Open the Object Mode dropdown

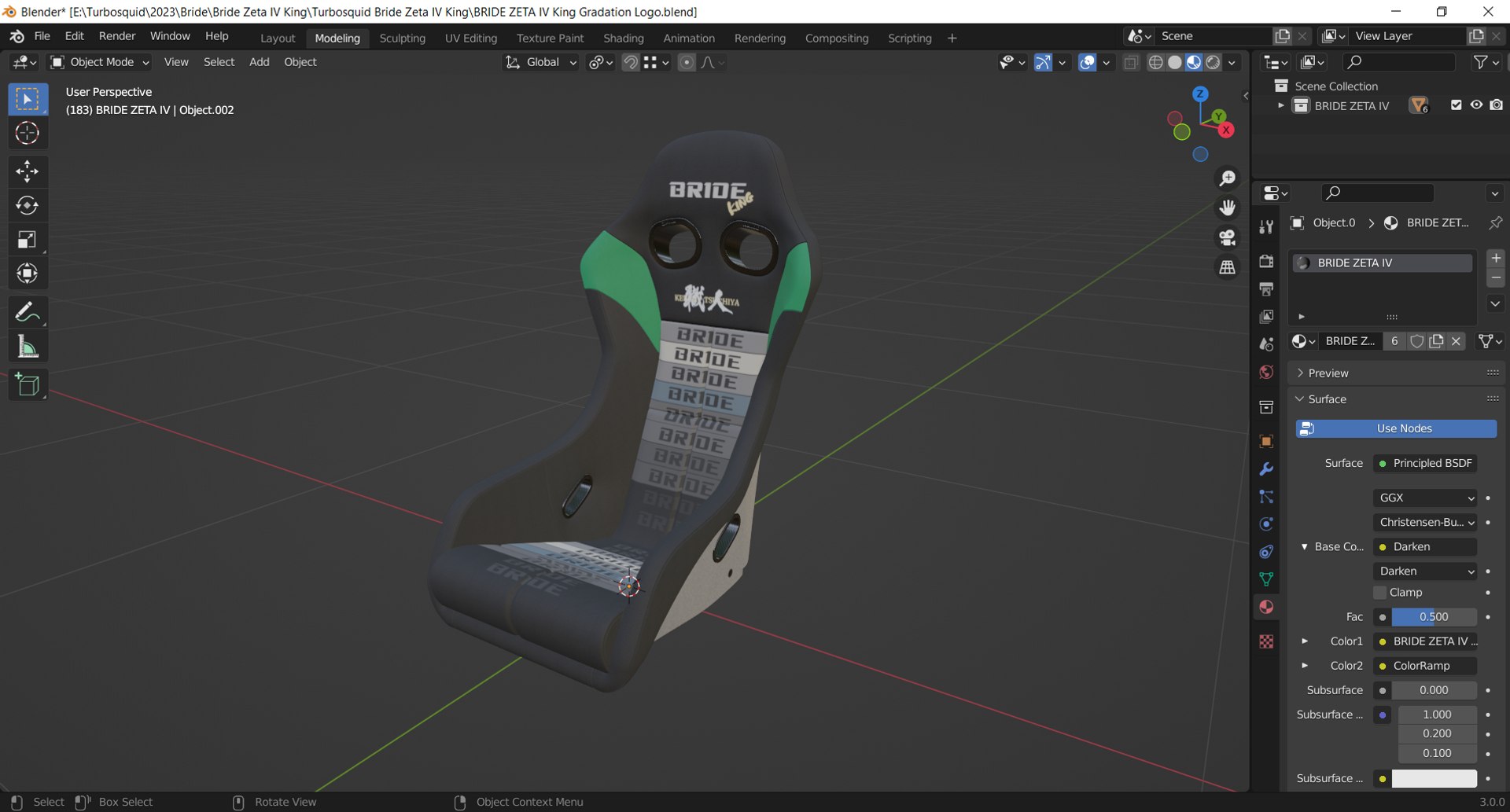click(x=100, y=62)
